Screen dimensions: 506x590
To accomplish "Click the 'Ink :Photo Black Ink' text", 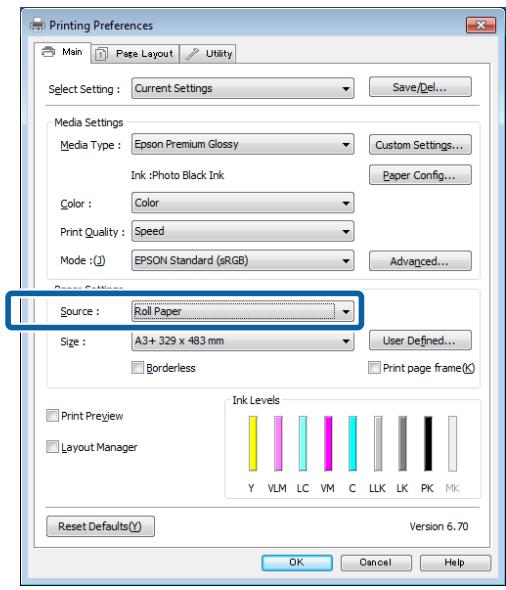I will (177, 175).
